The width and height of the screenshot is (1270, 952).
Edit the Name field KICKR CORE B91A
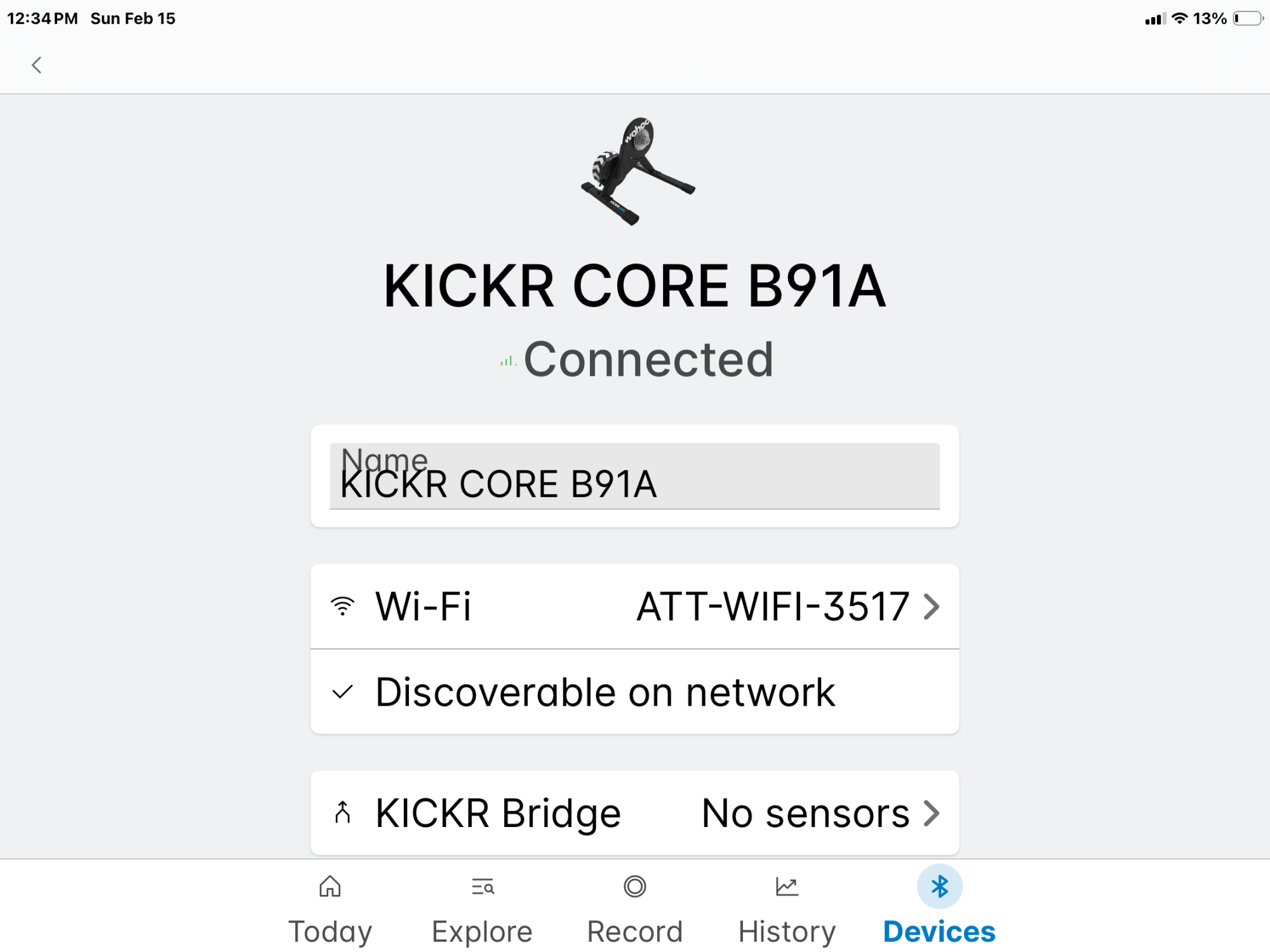635,484
